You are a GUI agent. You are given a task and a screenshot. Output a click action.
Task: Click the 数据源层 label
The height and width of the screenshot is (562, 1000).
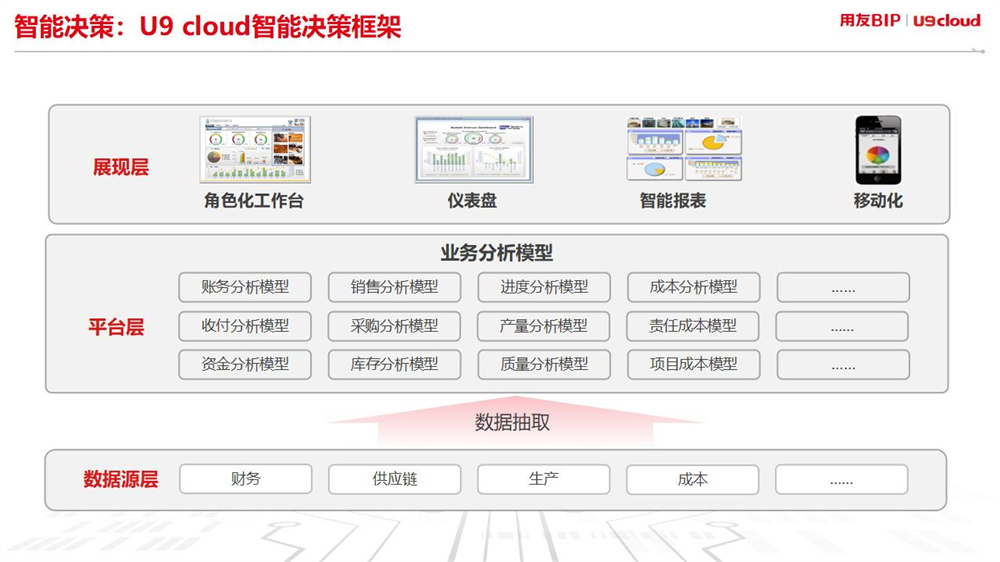click(121, 479)
